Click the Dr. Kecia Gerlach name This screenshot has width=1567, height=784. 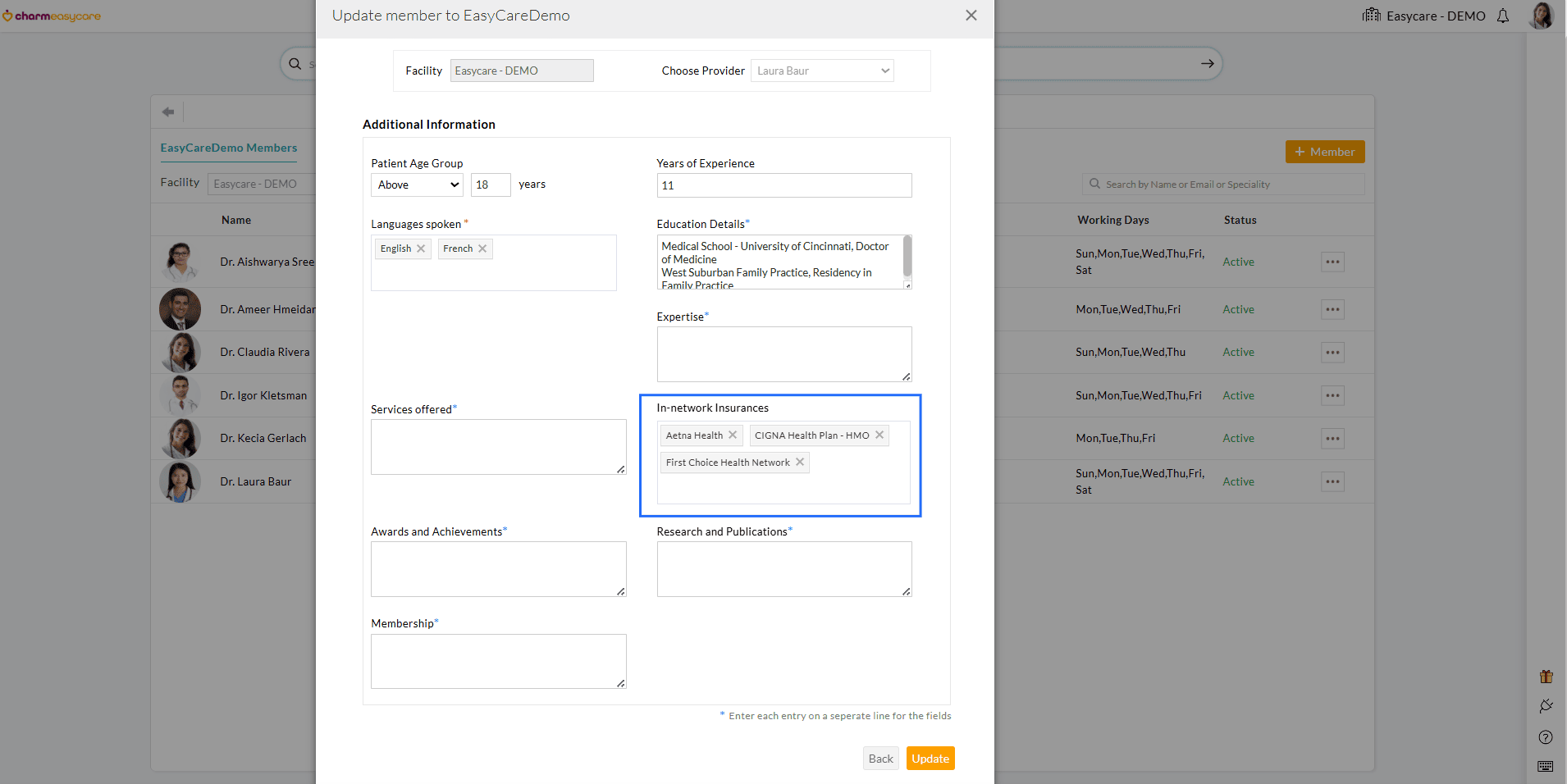(263, 438)
